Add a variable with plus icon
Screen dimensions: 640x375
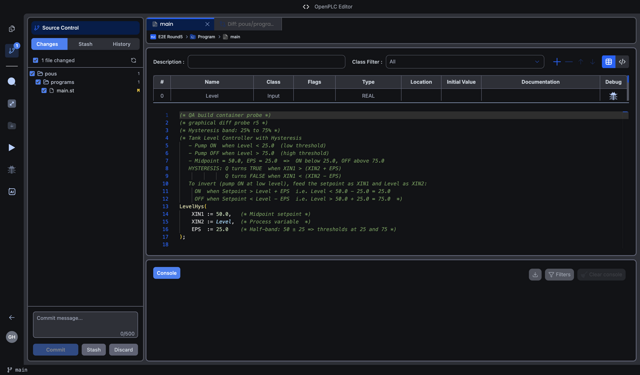(x=557, y=62)
